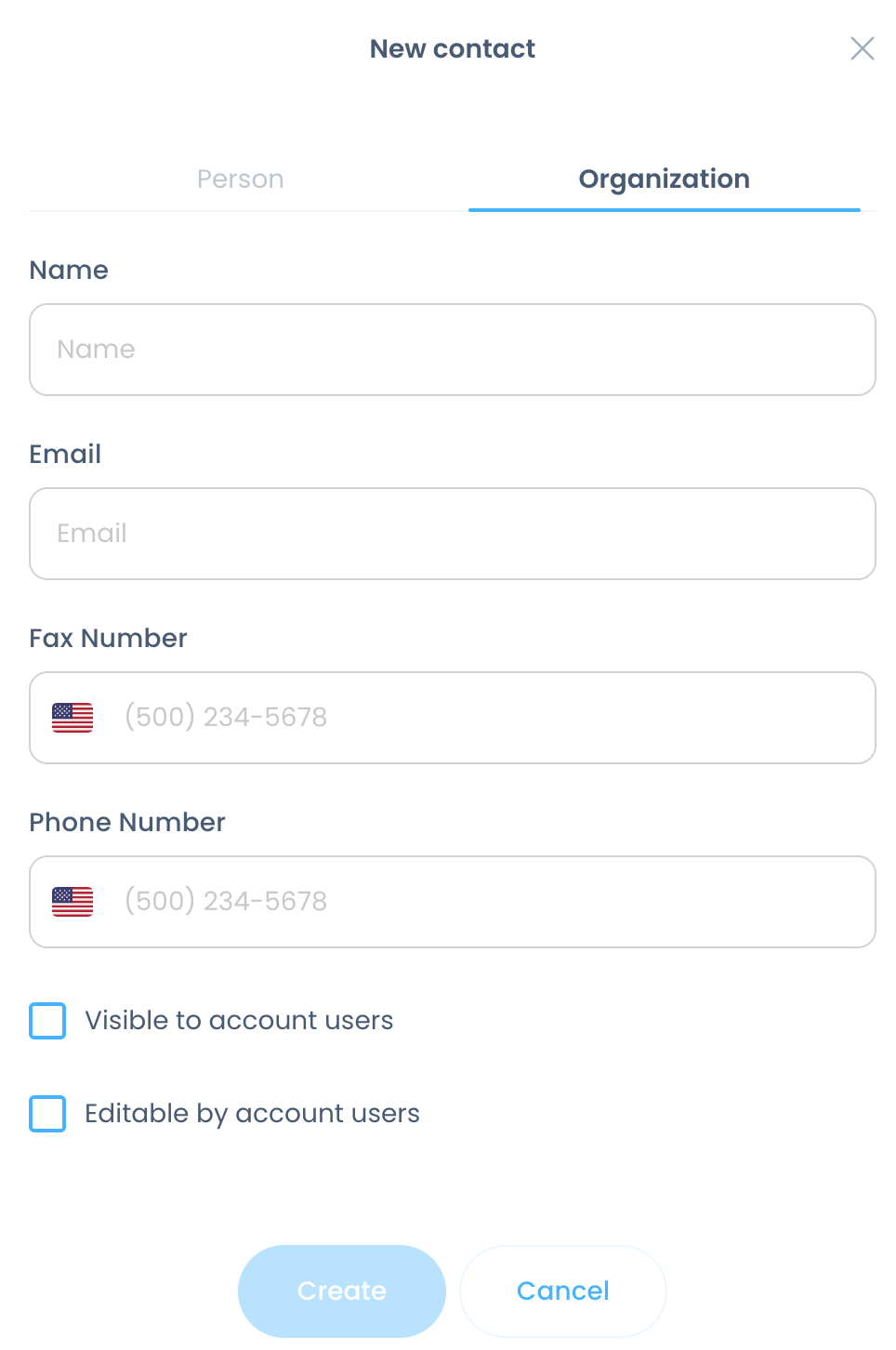896x1350 pixels.
Task: Enable the Visible to account users checkbox
Action: 47,1021
